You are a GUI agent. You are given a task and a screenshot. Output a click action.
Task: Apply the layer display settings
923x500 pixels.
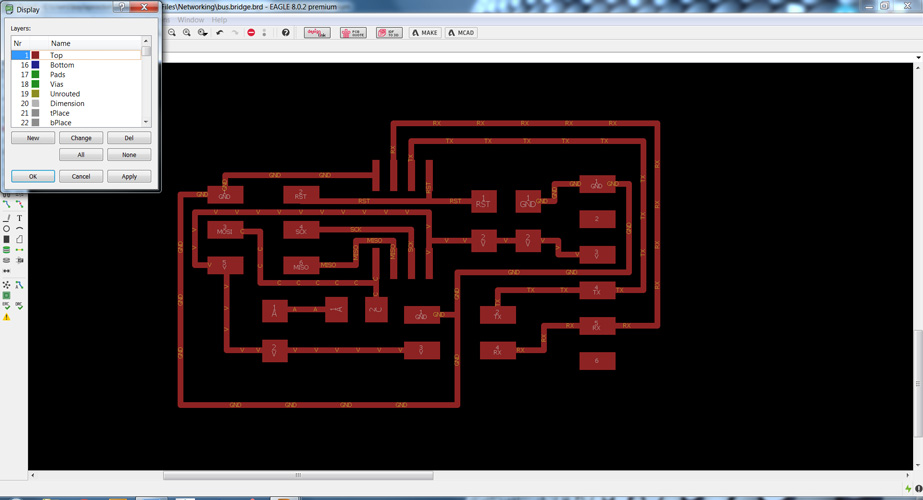[x=129, y=177]
